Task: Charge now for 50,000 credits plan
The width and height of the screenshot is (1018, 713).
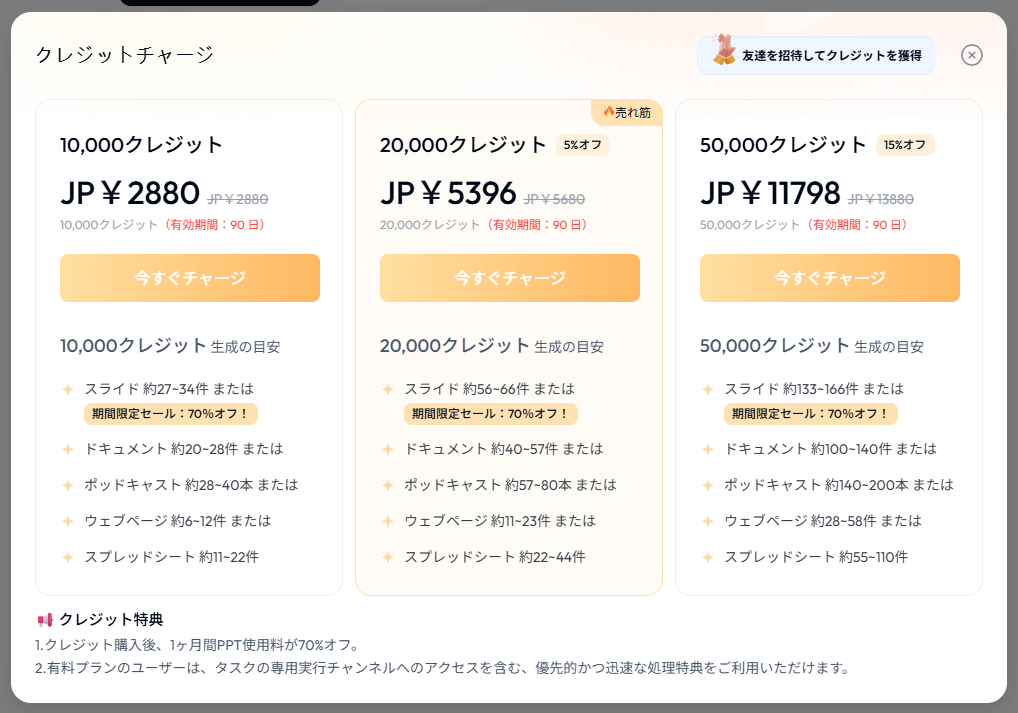Action: [830, 278]
